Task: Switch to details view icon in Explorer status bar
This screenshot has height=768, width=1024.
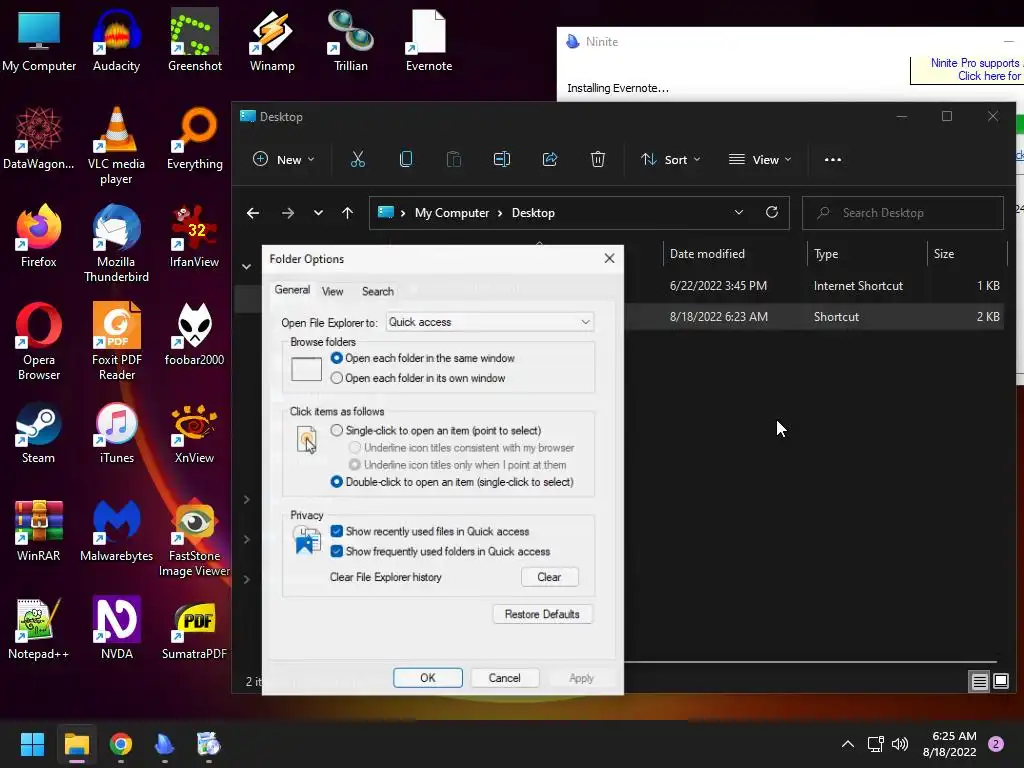Action: click(980, 682)
